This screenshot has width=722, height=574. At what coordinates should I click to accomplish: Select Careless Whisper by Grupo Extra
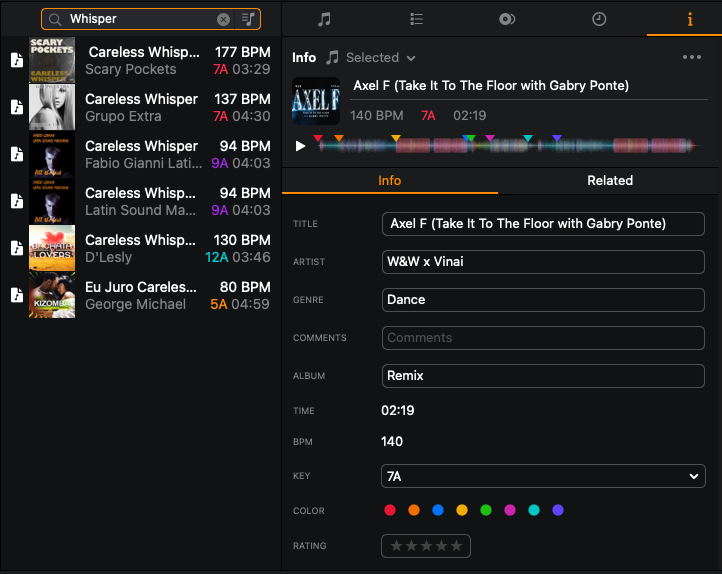[140, 107]
